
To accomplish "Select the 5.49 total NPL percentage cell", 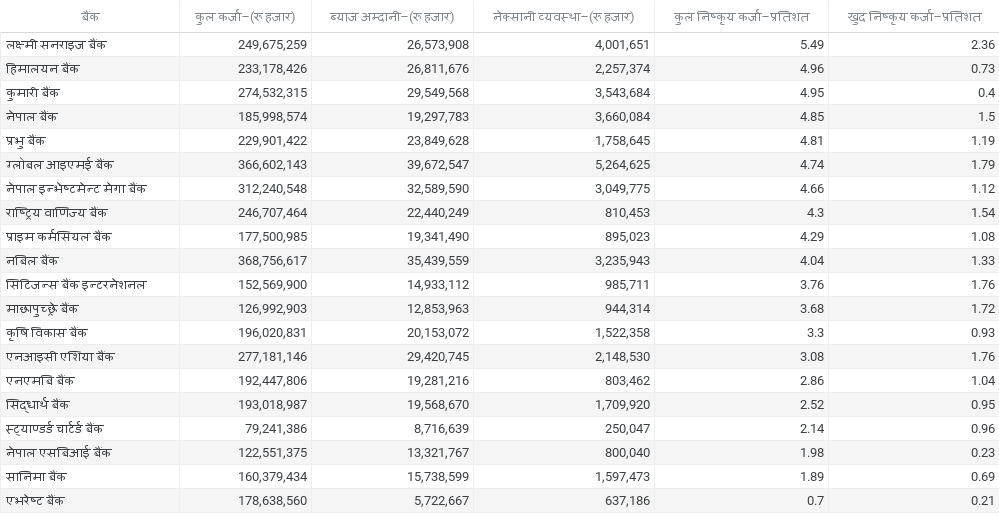I will [x=812, y=45].
